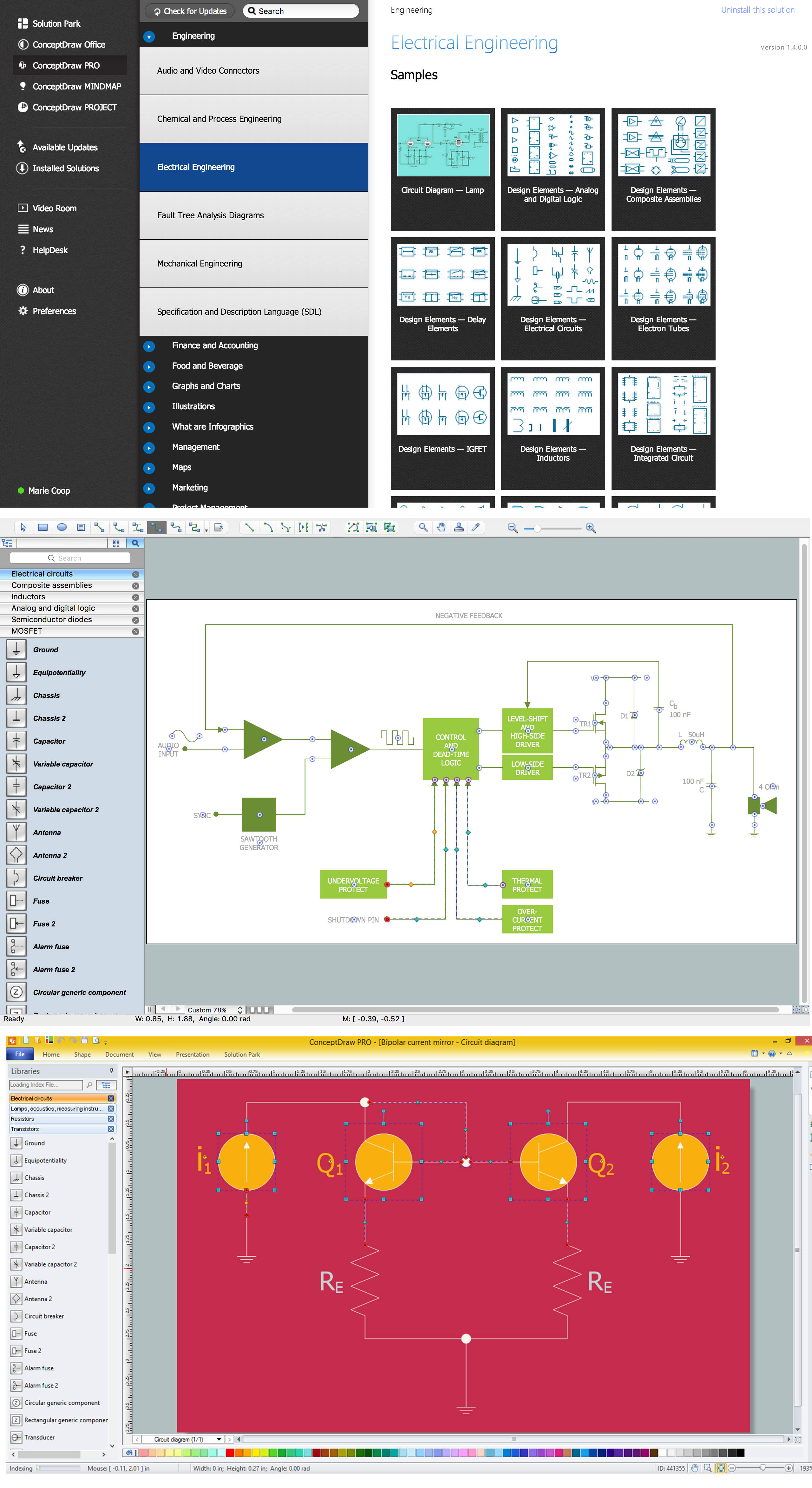Open ConceptDraw MINDMAP from the sidebar
This screenshot has width=812, height=1488.
coord(77,86)
